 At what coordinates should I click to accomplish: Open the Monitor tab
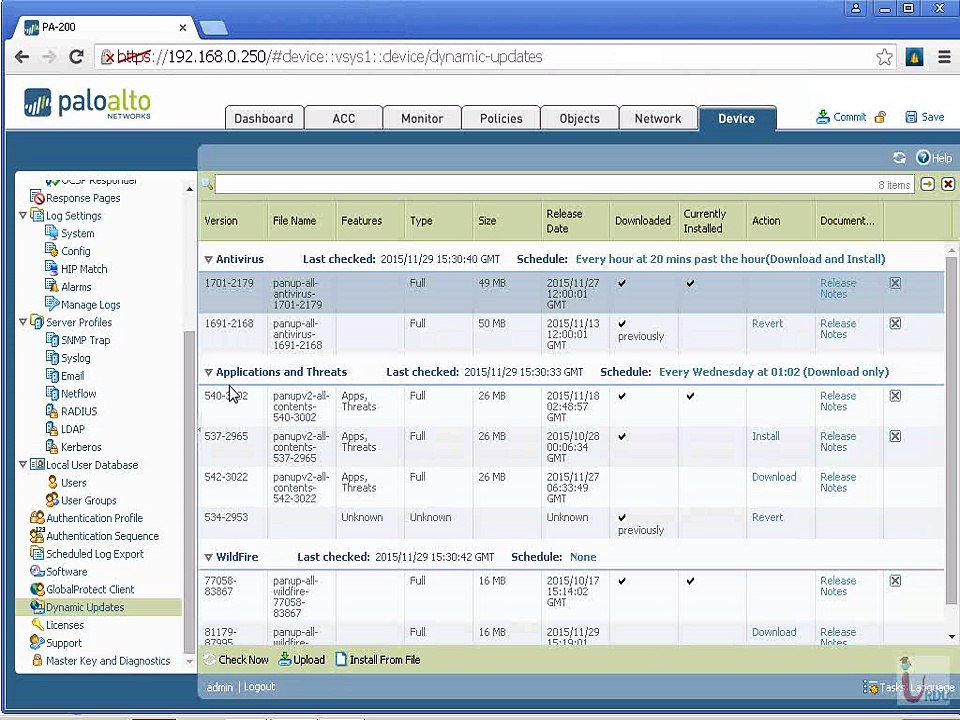point(422,118)
